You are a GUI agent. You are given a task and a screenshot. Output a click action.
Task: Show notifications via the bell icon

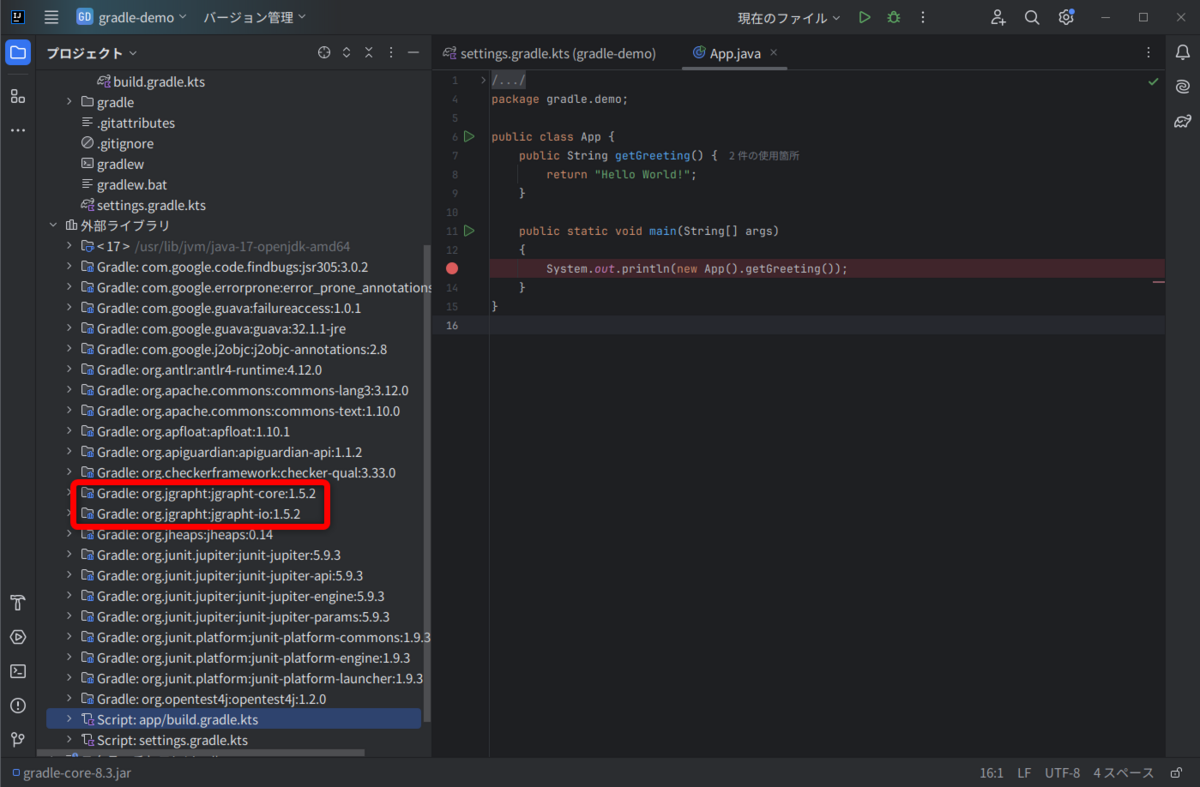(x=1184, y=52)
